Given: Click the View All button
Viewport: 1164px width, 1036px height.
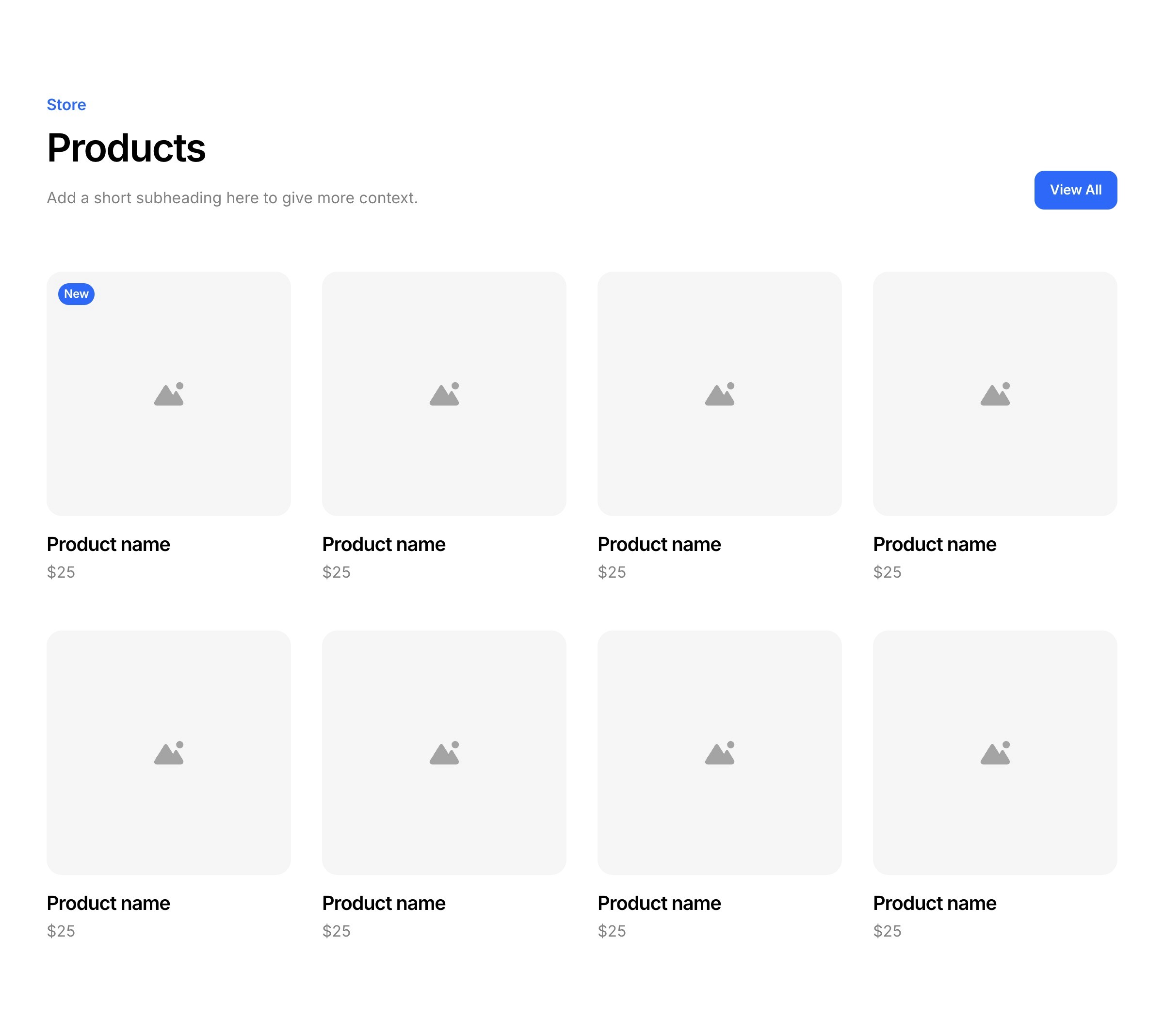Looking at the screenshot, I should [1075, 190].
